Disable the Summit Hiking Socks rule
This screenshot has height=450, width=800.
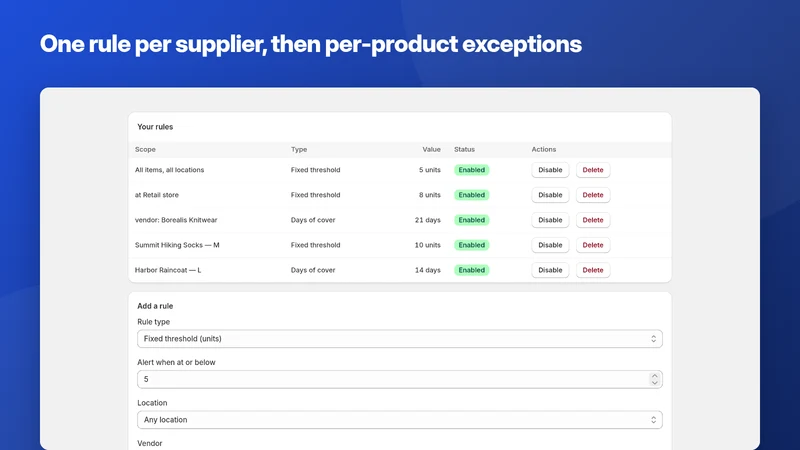tap(550, 245)
